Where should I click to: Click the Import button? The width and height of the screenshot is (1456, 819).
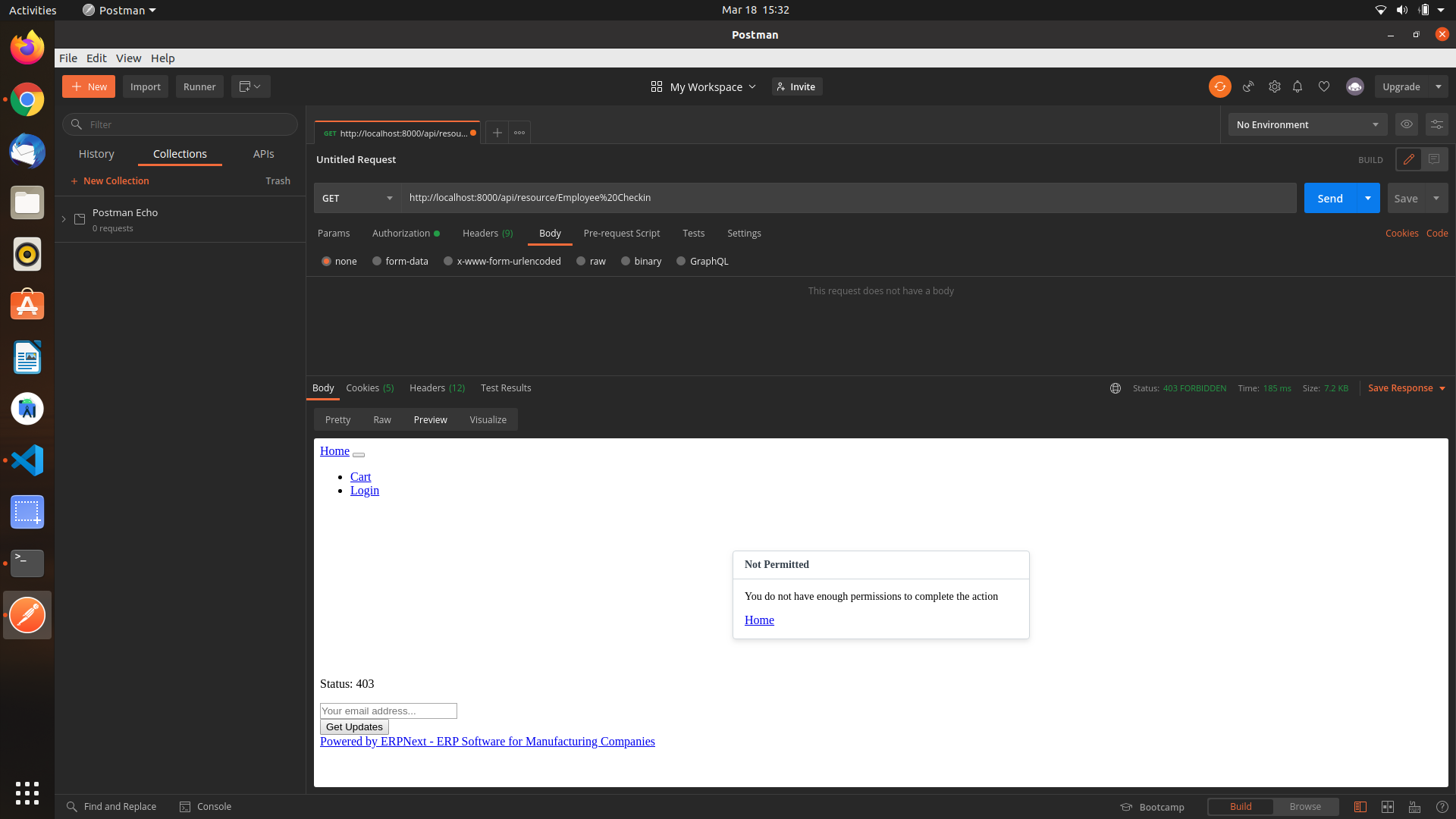tap(146, 86)
